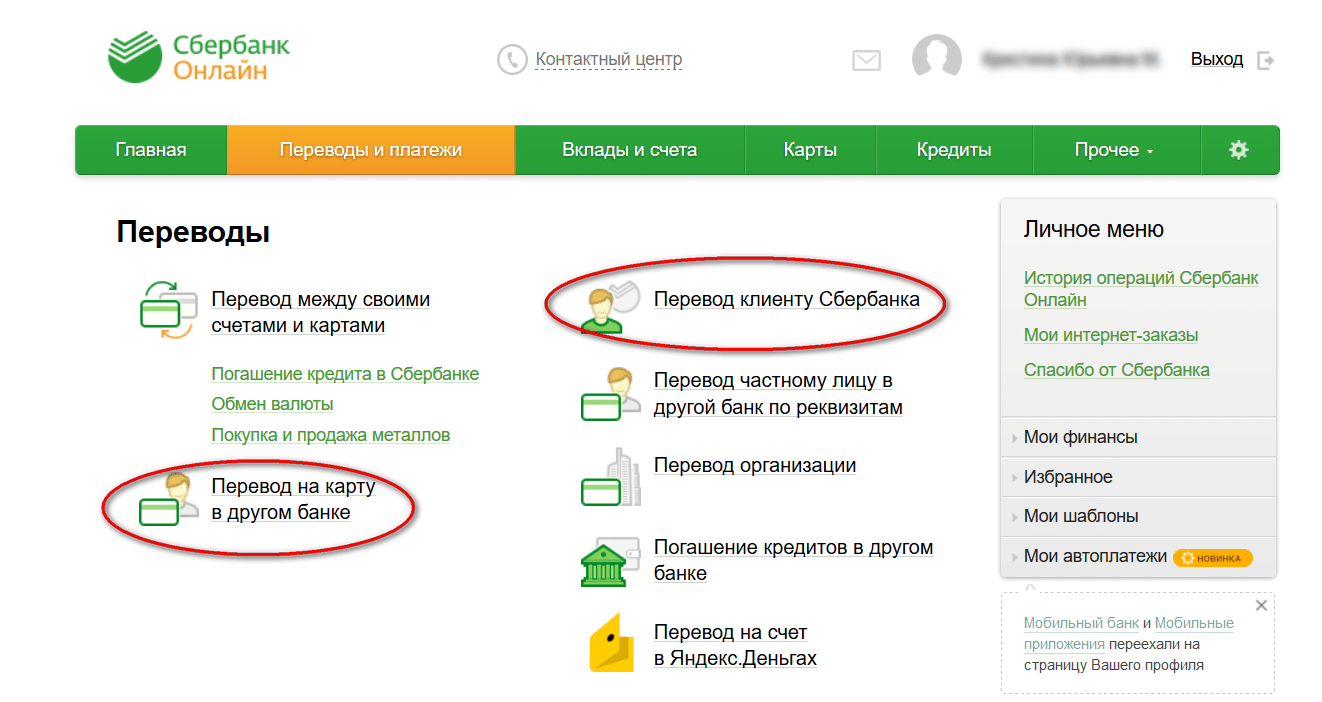This screenshot has height=702, width=1322.
Task: Log out using the Выход link
Action: (x=1217, y=59)
